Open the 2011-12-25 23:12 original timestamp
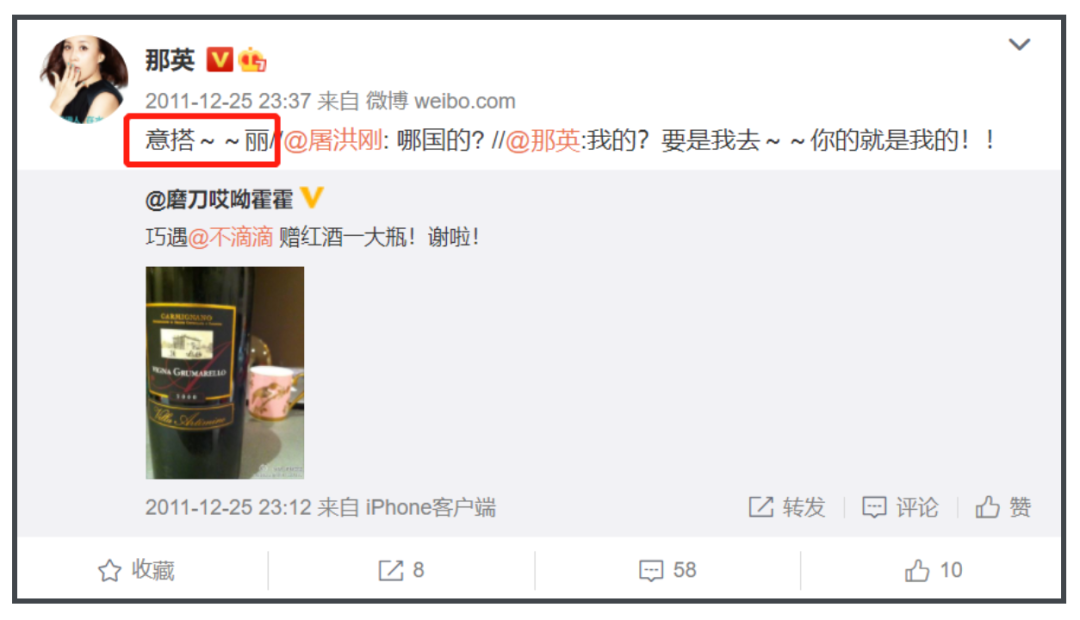 pos(228,508)
